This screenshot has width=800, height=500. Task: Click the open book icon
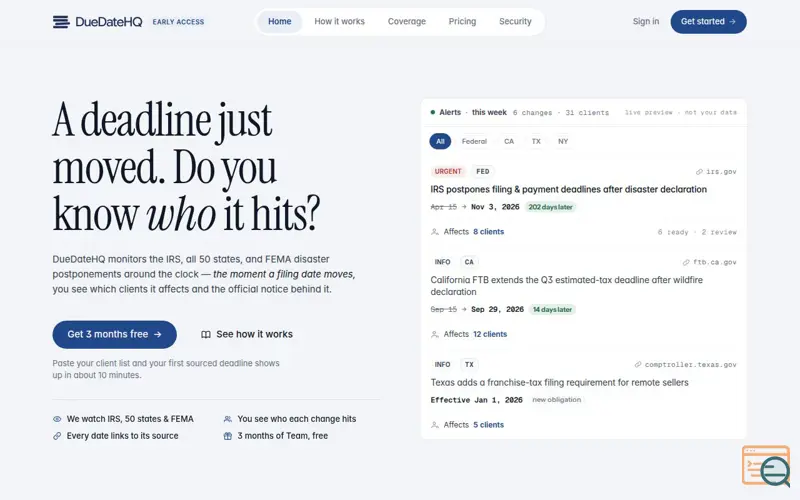click(x=206, y=335)
